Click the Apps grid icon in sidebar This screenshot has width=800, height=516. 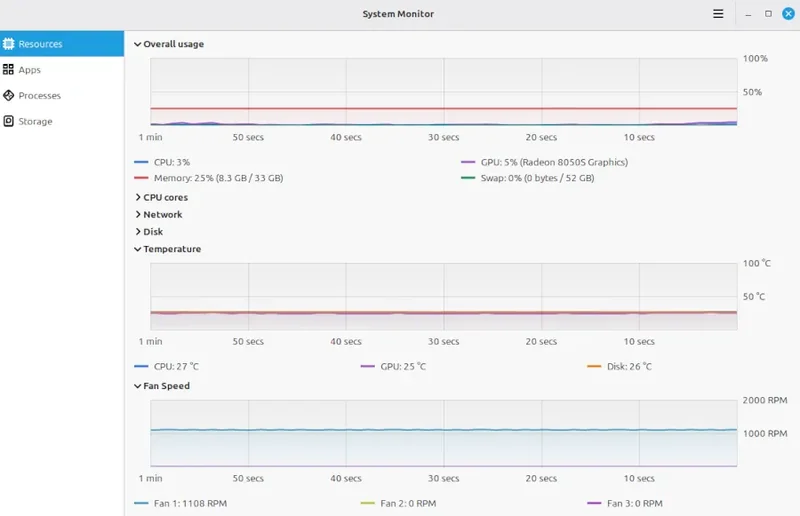click(8, 69)
